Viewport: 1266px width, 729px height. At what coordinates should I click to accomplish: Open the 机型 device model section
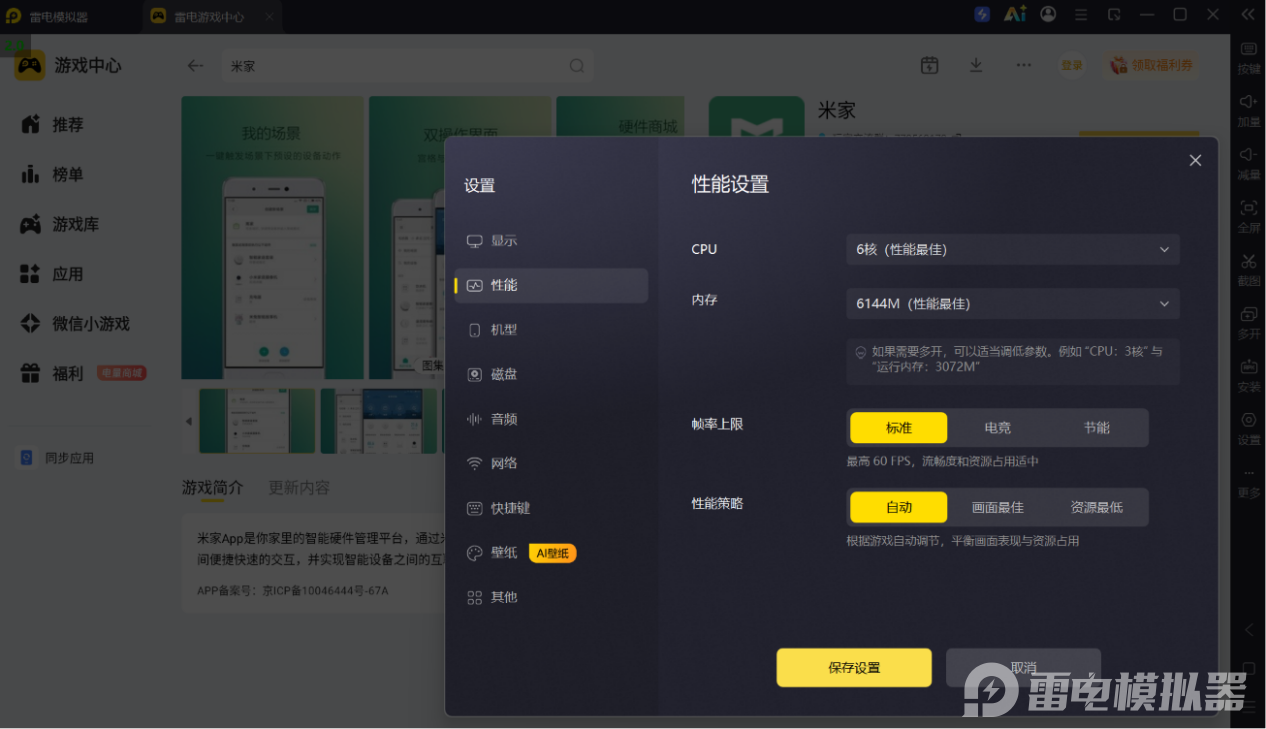point(551,330)
